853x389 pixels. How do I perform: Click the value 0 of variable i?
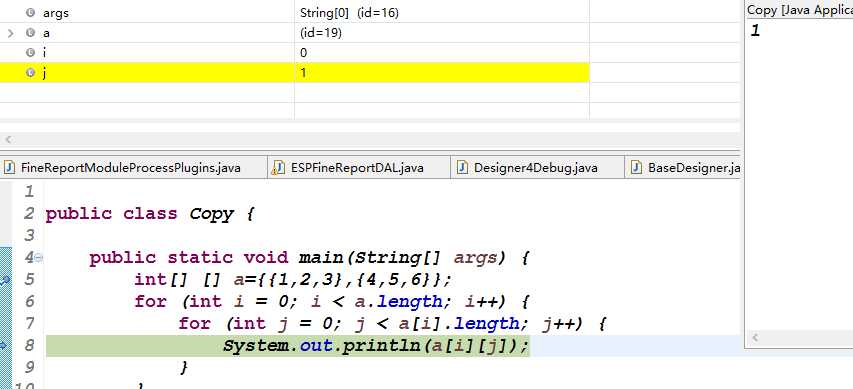[304, 53]
